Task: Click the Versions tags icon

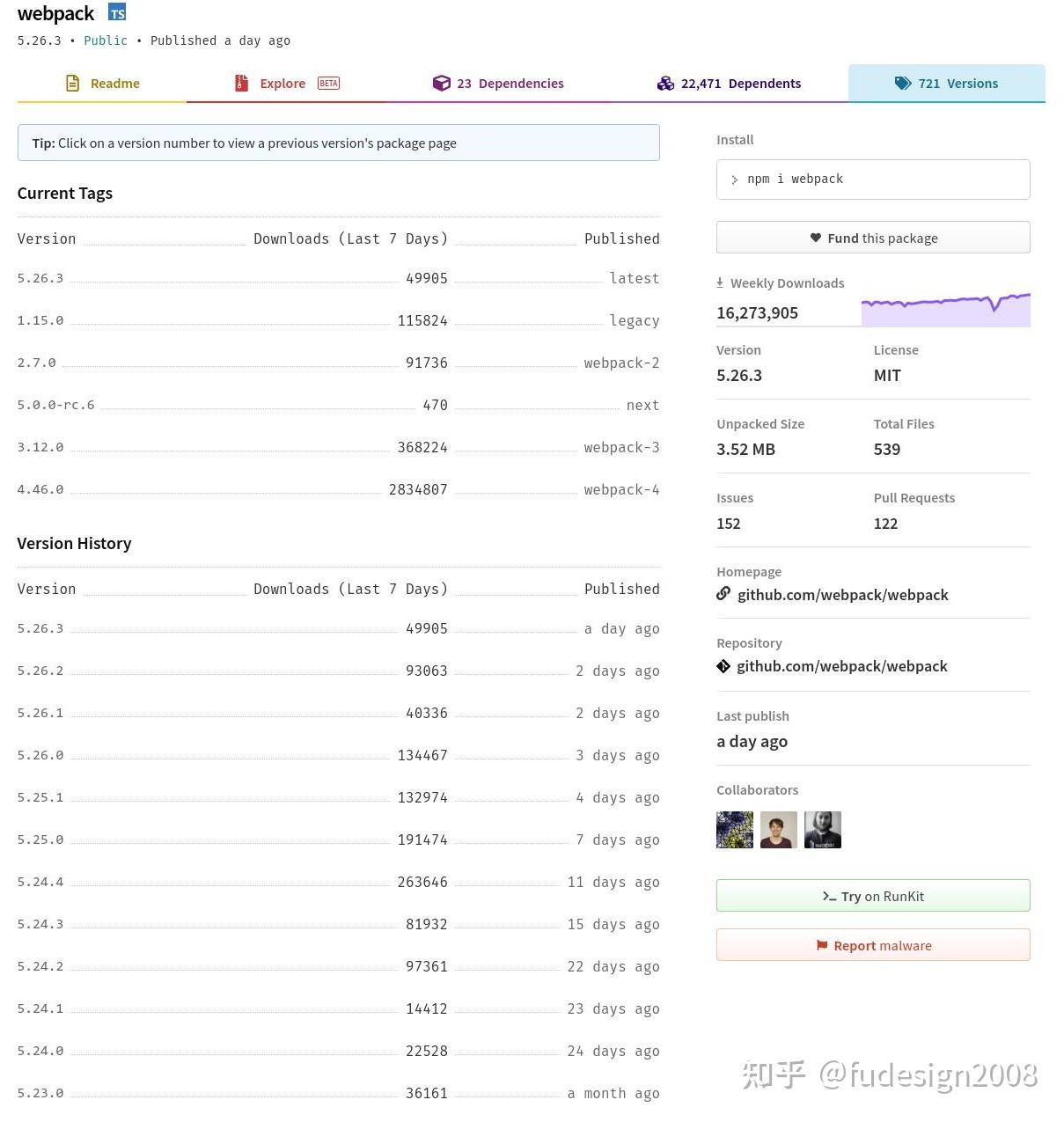Action: (x=903, y=84)
